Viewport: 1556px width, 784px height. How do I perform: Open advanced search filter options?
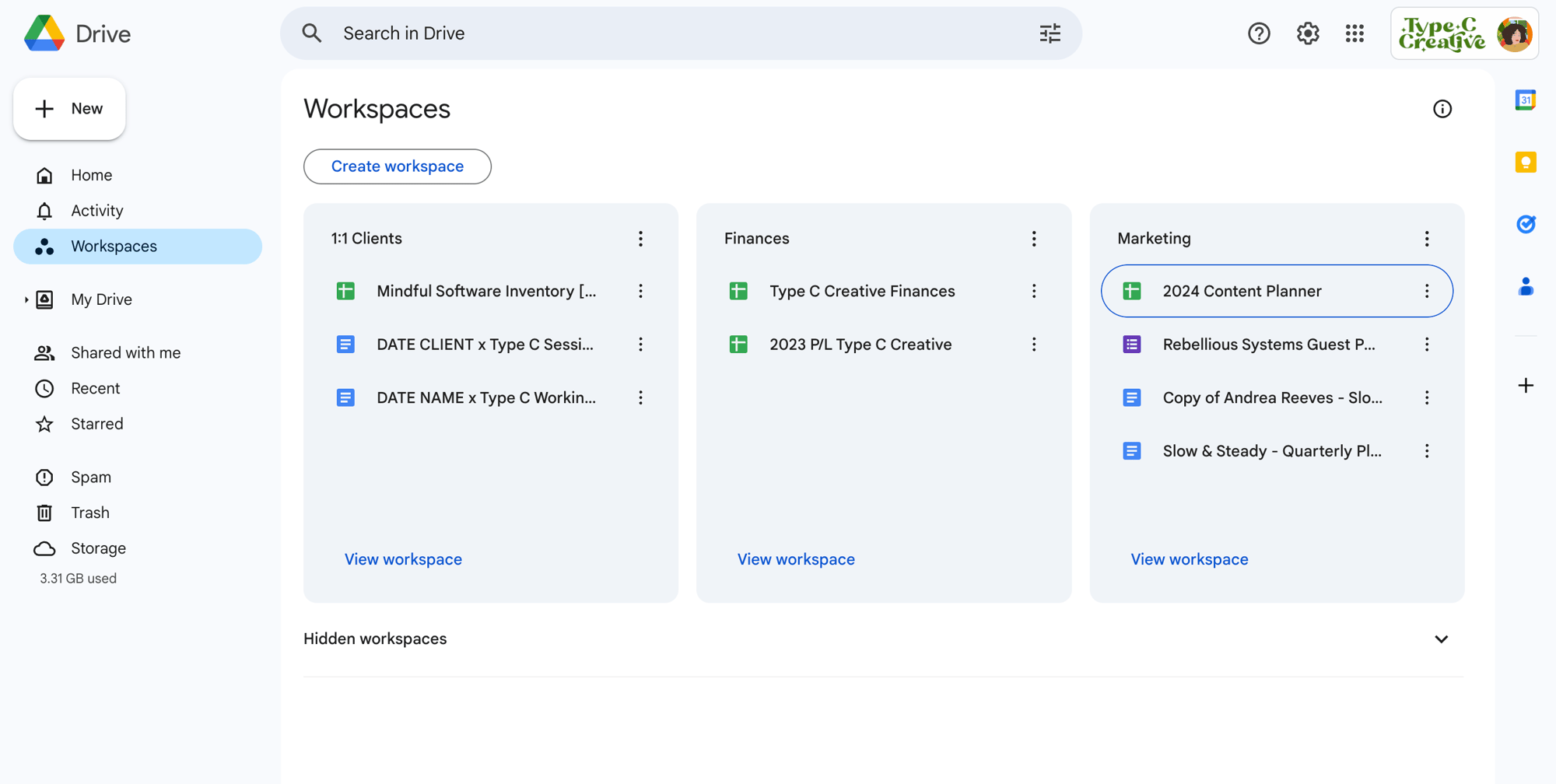click(1050, 33)
